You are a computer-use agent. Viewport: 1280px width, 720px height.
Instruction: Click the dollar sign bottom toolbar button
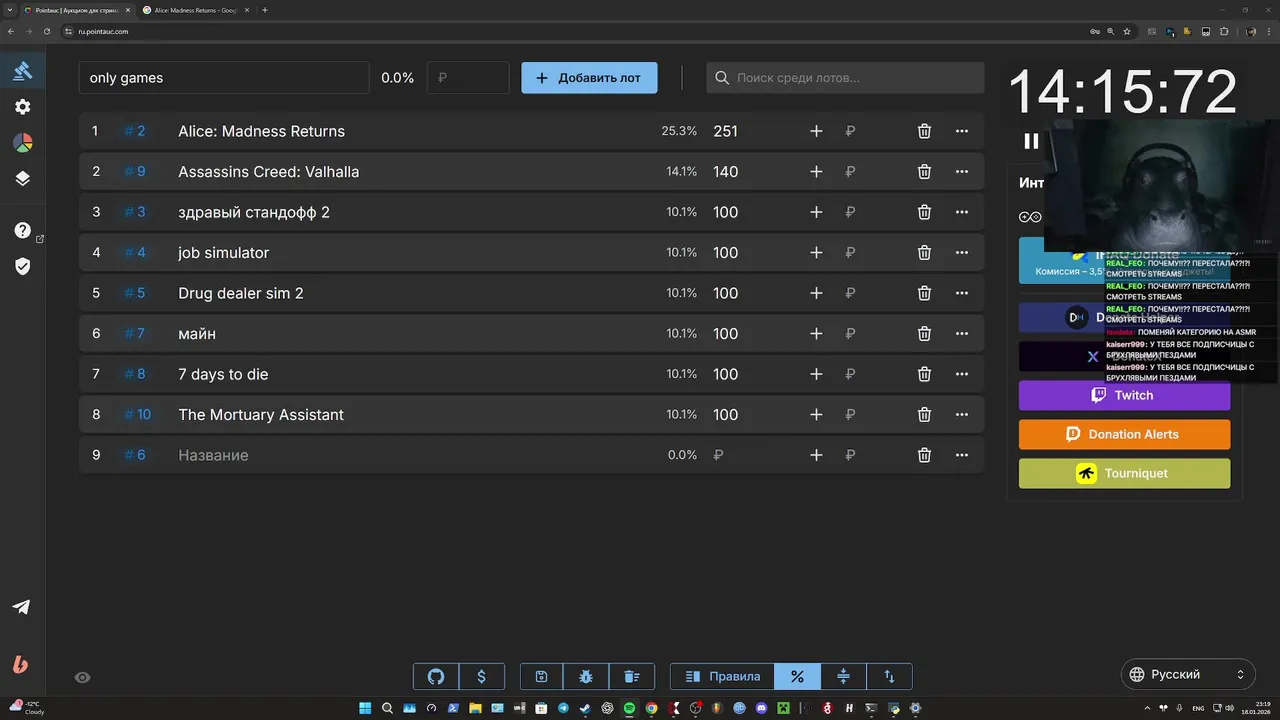[481, 676]
